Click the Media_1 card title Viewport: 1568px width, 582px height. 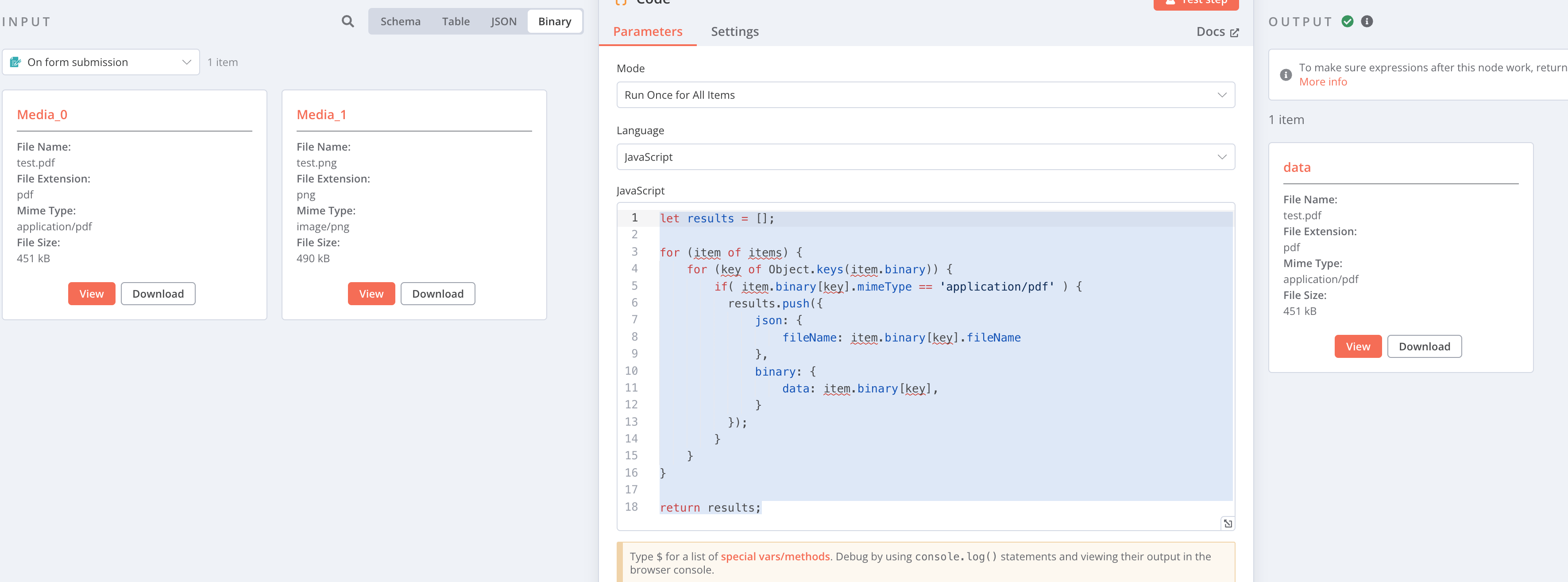point(321,114)
